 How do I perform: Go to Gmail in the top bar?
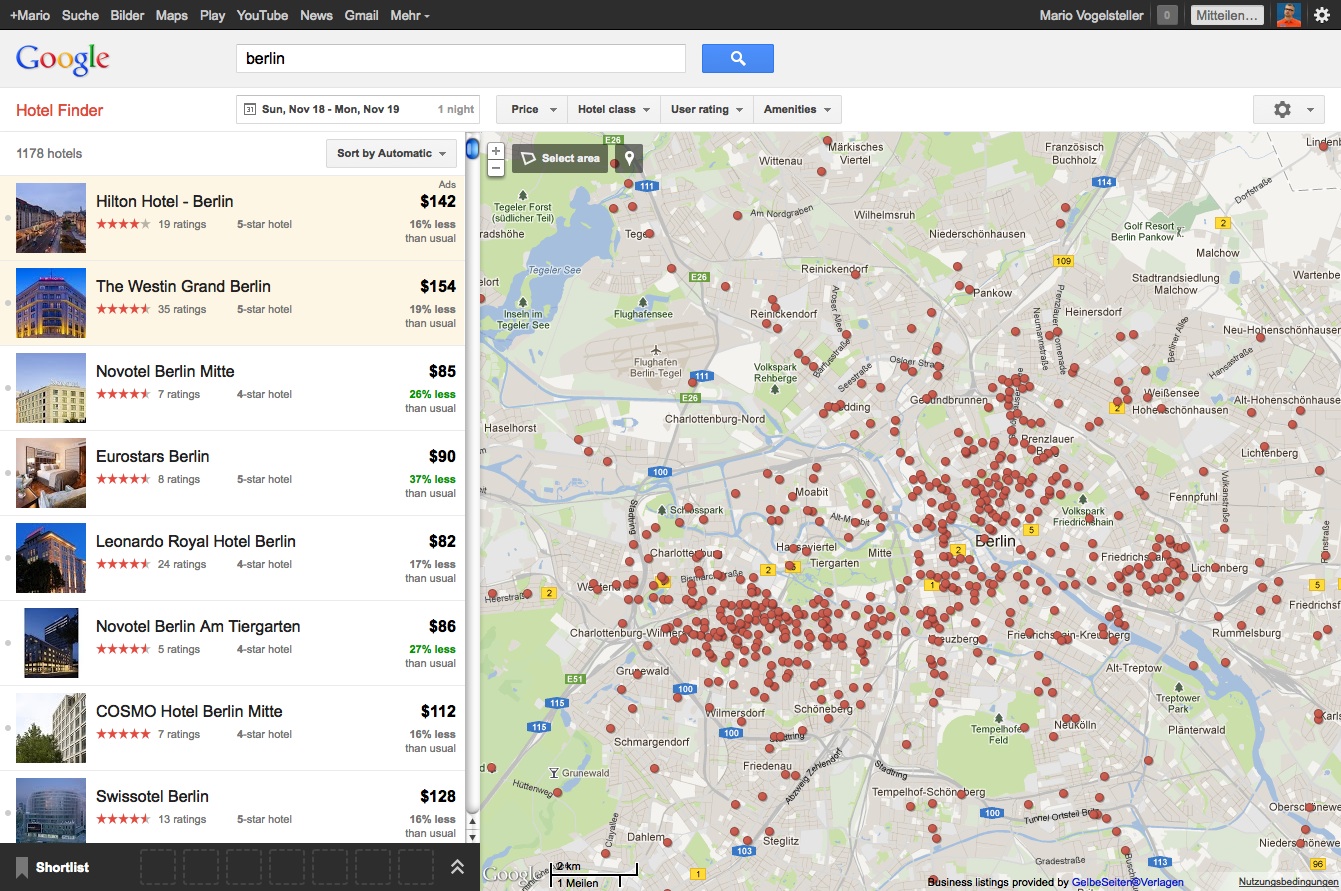coord(361,15)
